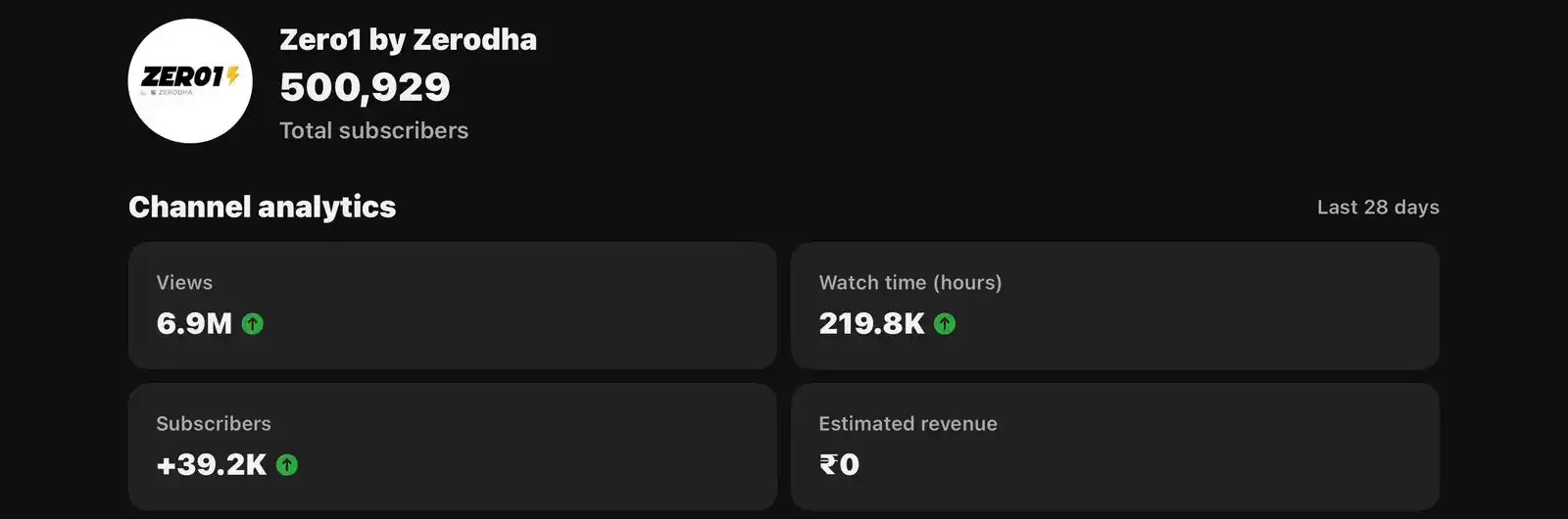Click the green up arrow beside +39.2K subscribers

pyautogui.click(x=287, y=465)
